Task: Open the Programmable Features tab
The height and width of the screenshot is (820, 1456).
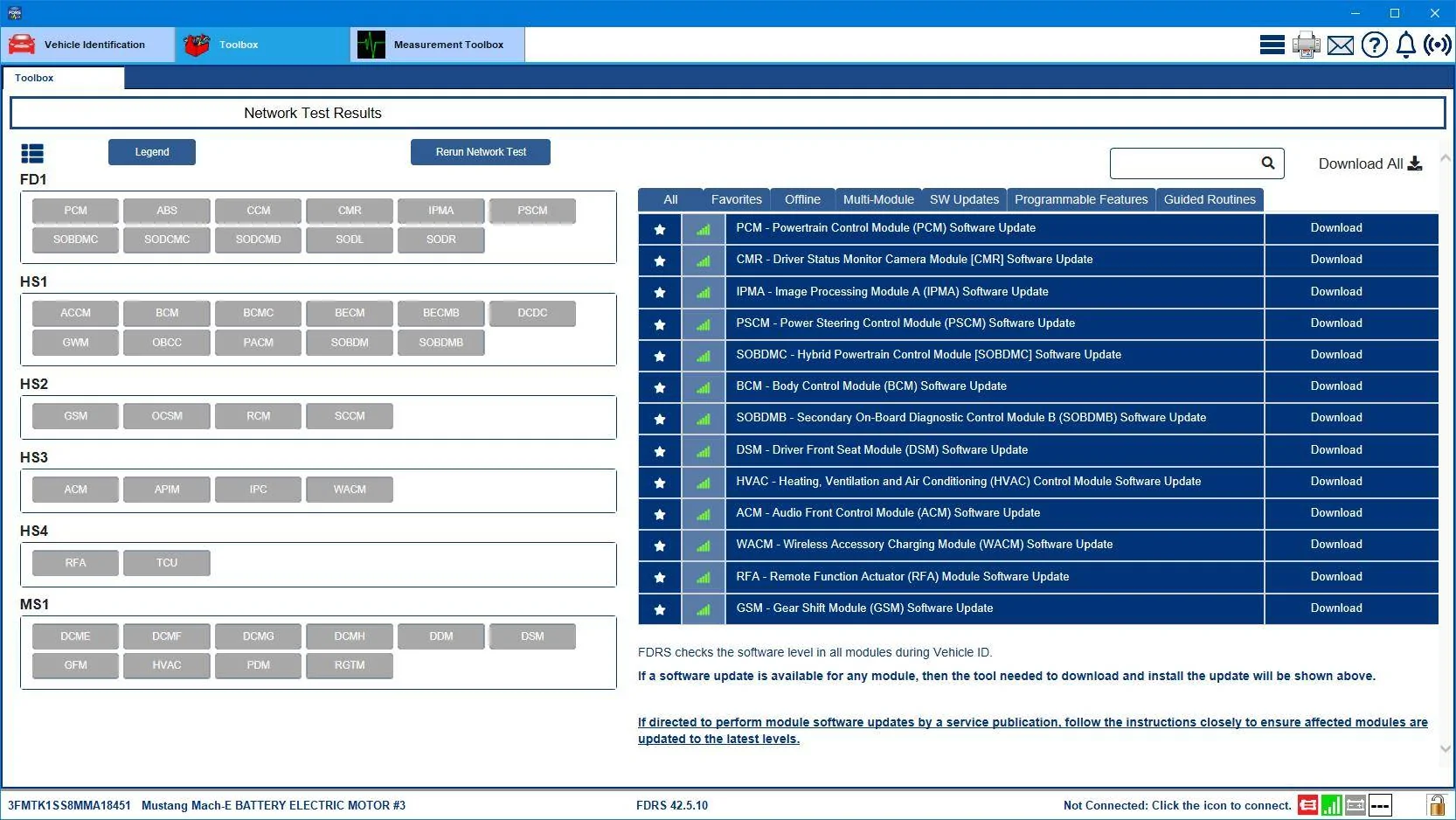Action: [x=1081, y=199]
